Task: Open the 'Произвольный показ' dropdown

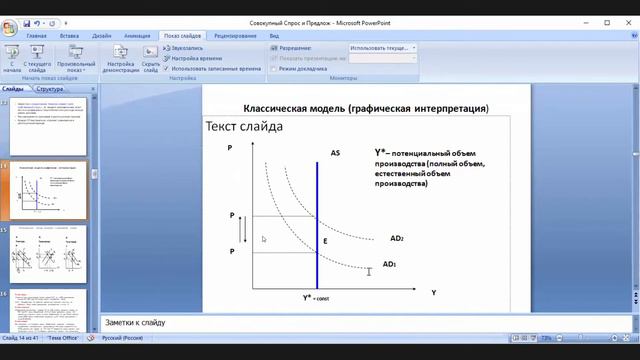Action: coord(76,58)
